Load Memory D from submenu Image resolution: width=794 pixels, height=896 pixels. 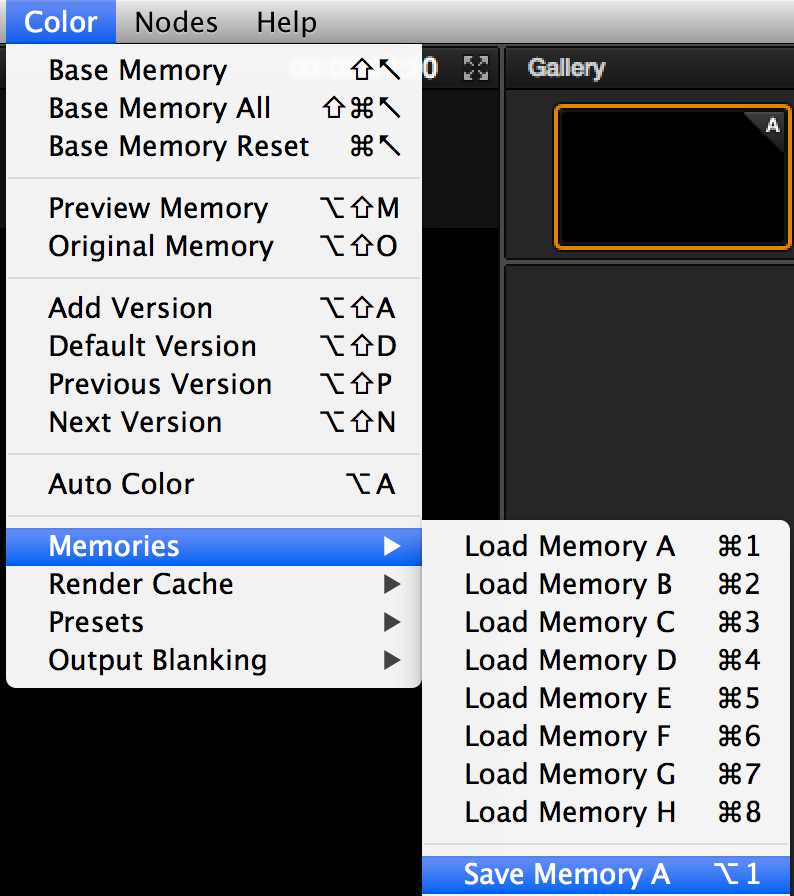coord(570,660)
